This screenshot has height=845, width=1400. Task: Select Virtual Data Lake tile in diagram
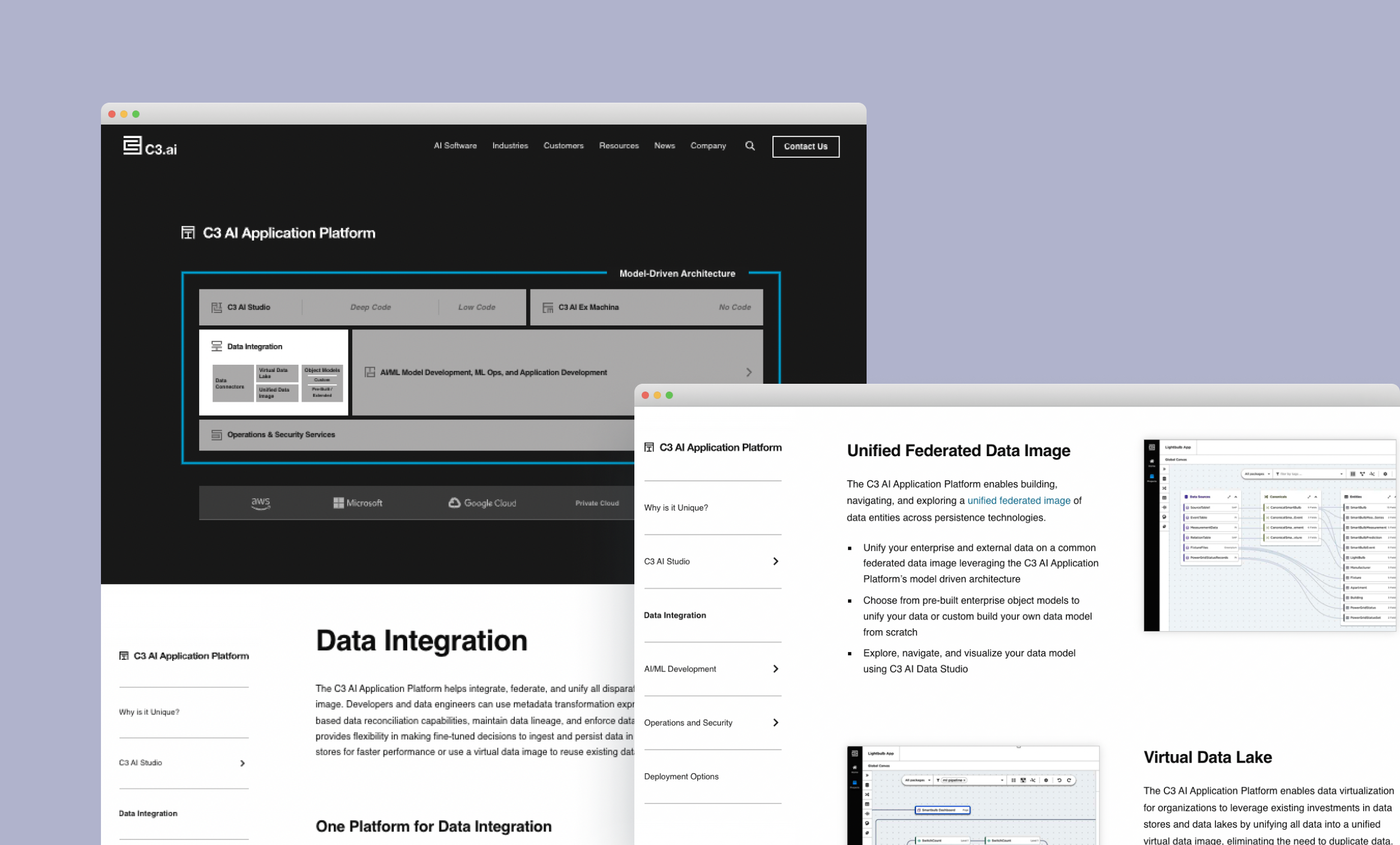pos(277,373)
